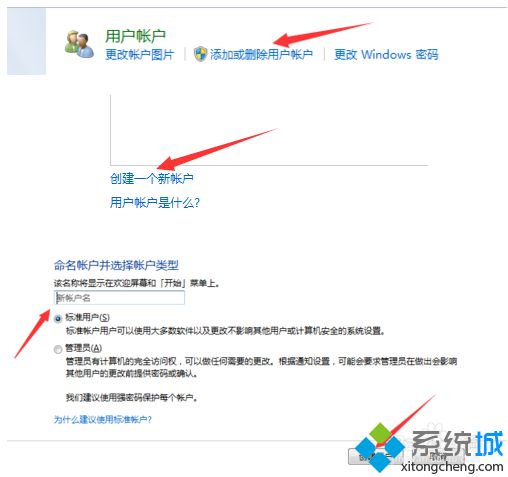Click the 管理员(A) option label
Image resolution: width=508 pixels, height=477 pixels.
coord(84,348)
